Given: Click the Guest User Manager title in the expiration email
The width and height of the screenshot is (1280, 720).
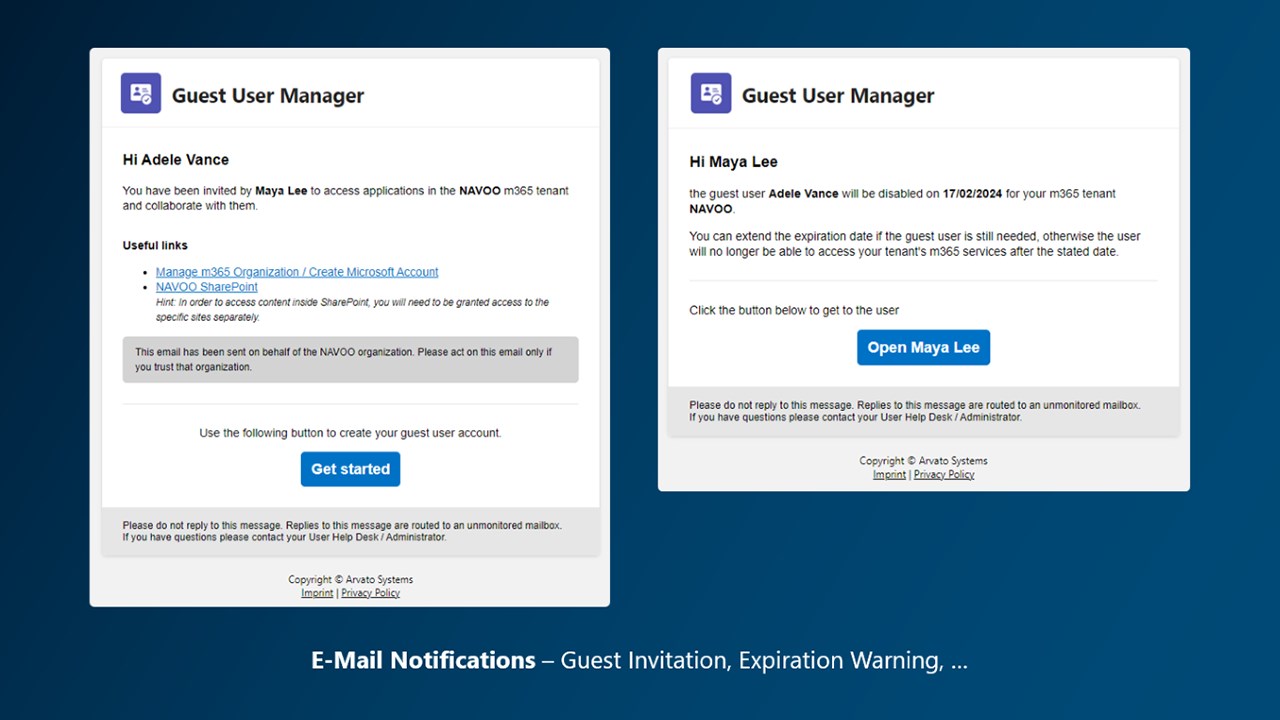Looking at the screenshot, I should pos(838,96).
